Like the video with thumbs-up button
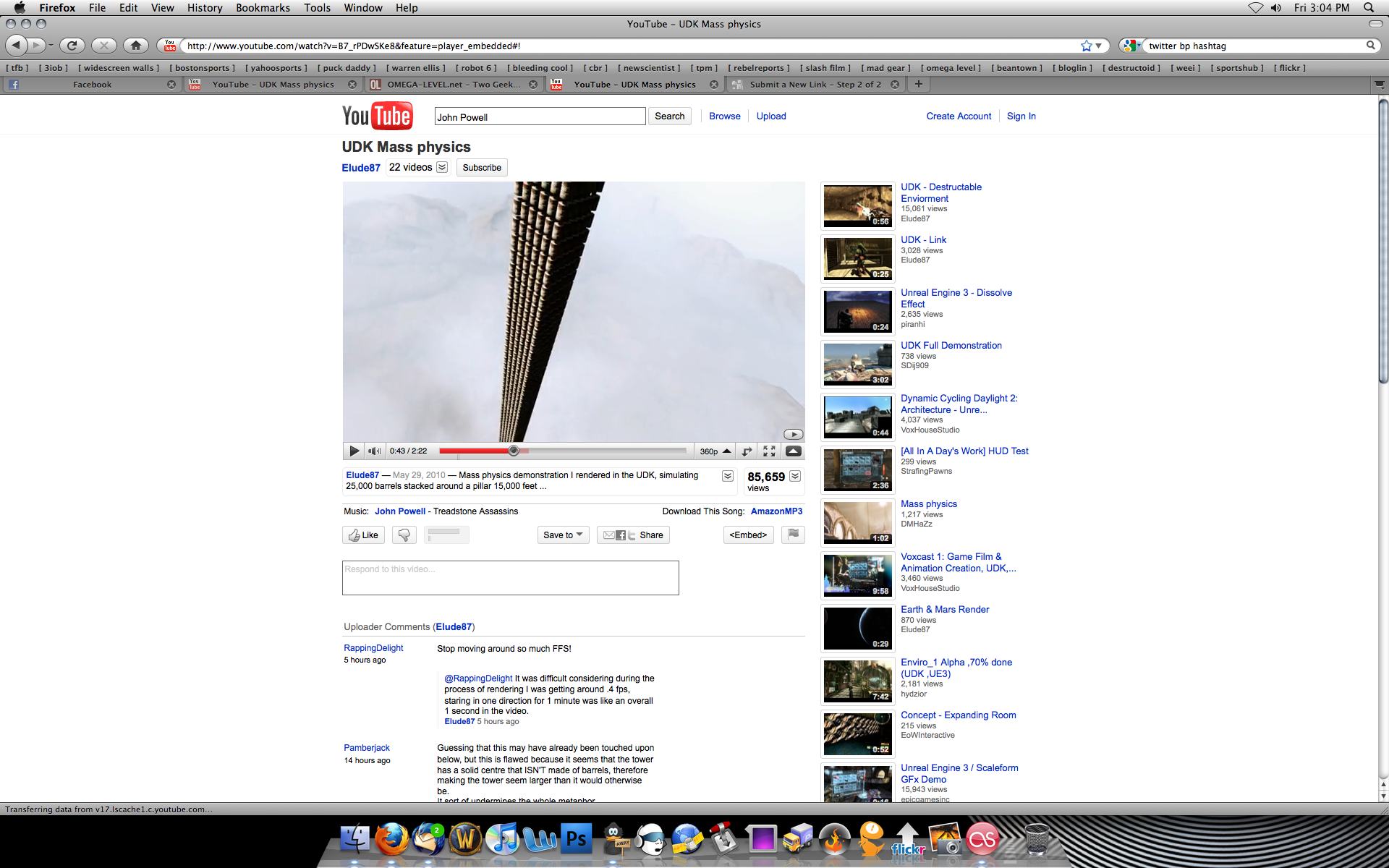1389x868 pixels. pyautogui.click(x=363, y=535)
